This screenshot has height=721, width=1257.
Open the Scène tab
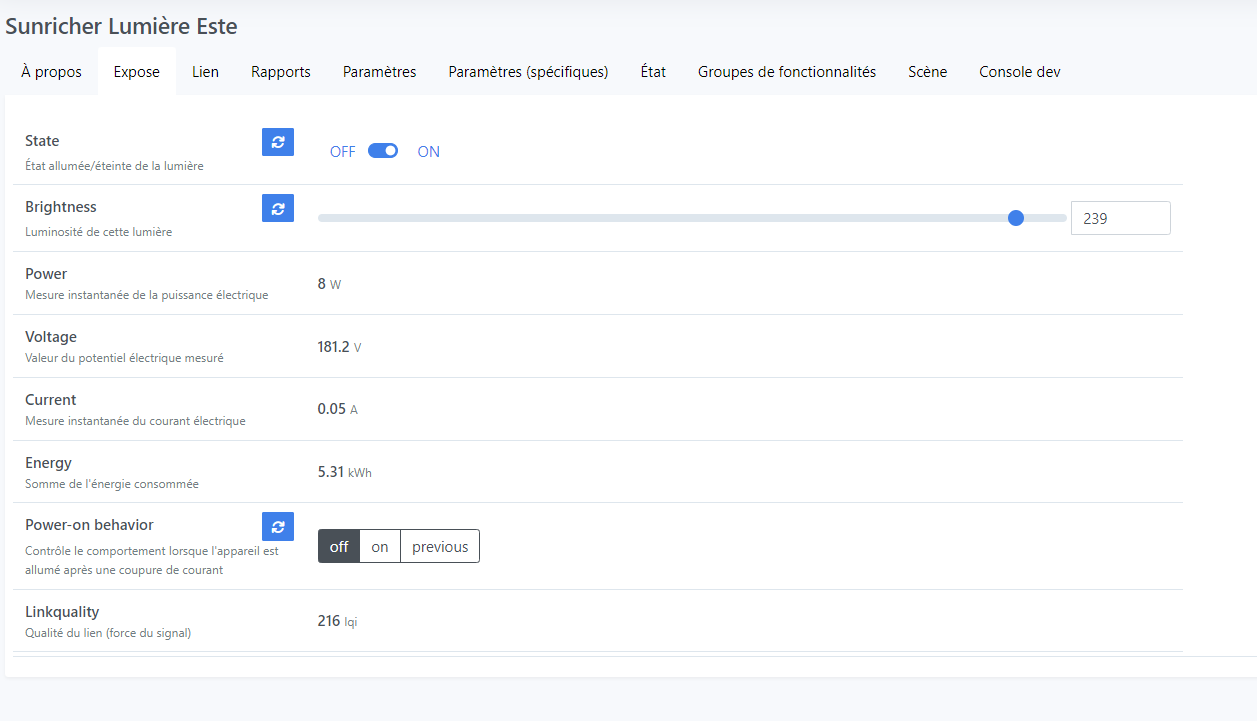928,72
